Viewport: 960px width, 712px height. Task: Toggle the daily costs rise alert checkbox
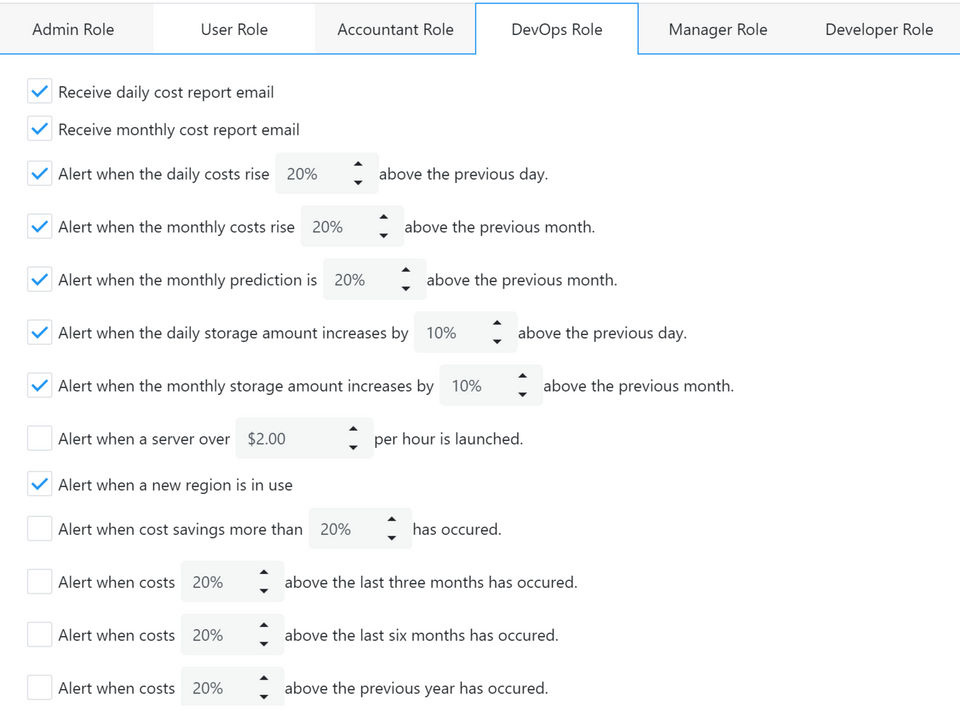point(39,174)
